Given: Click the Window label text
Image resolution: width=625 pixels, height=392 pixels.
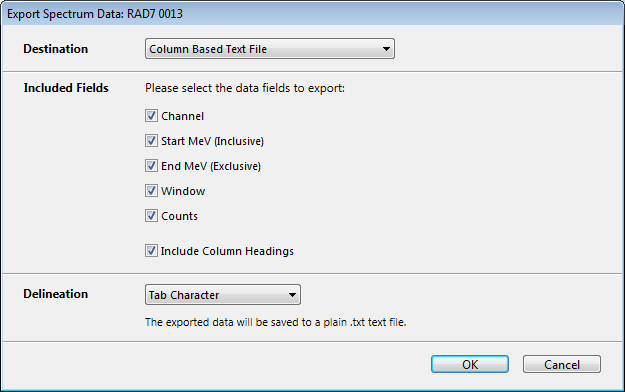Looking at the screenshot, I should [183, 191].
